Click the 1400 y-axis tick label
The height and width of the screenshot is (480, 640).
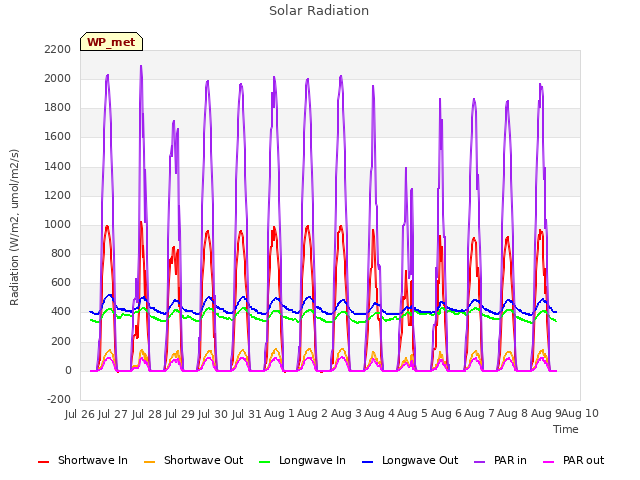point(58,166)
